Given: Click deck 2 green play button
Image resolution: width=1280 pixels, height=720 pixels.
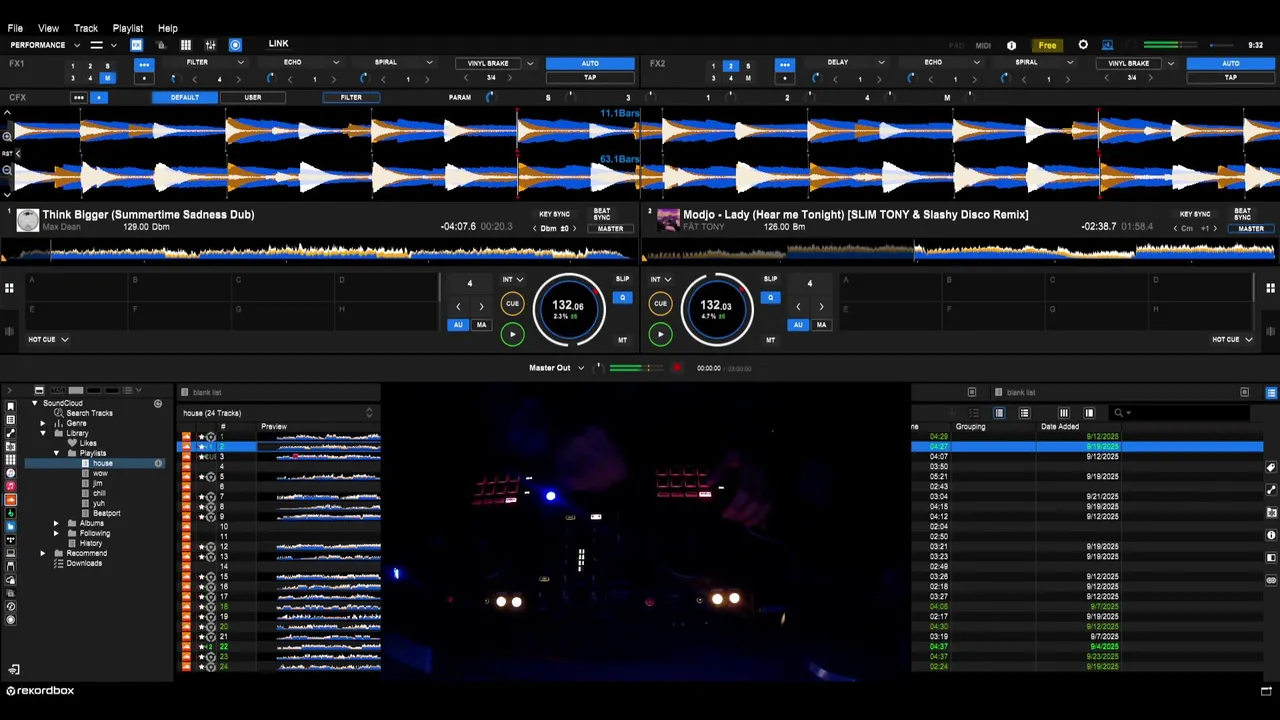Looking at the screenshot, I should point(660,335).
